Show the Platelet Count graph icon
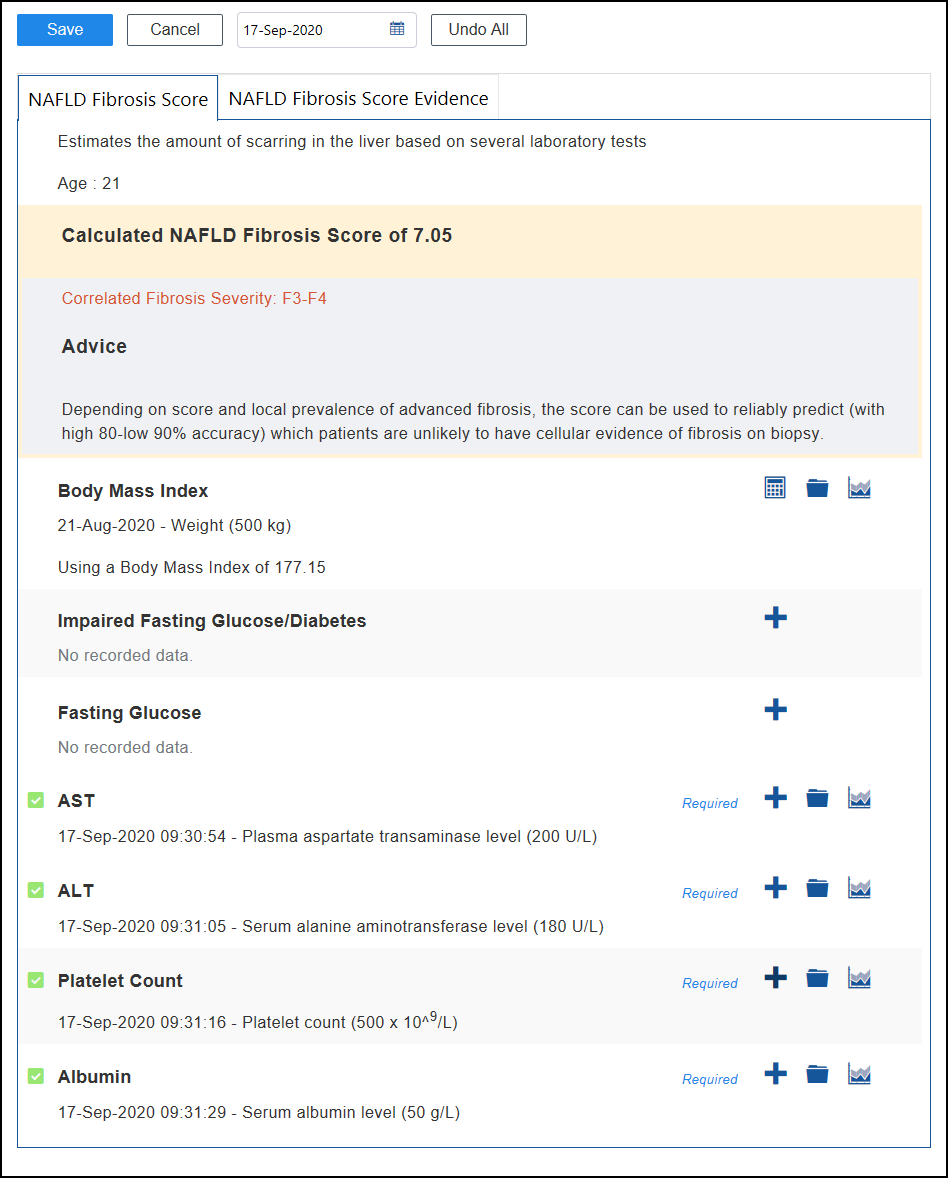The height and width of the screenshot is (1178, 948). click(x=859, y=978)
